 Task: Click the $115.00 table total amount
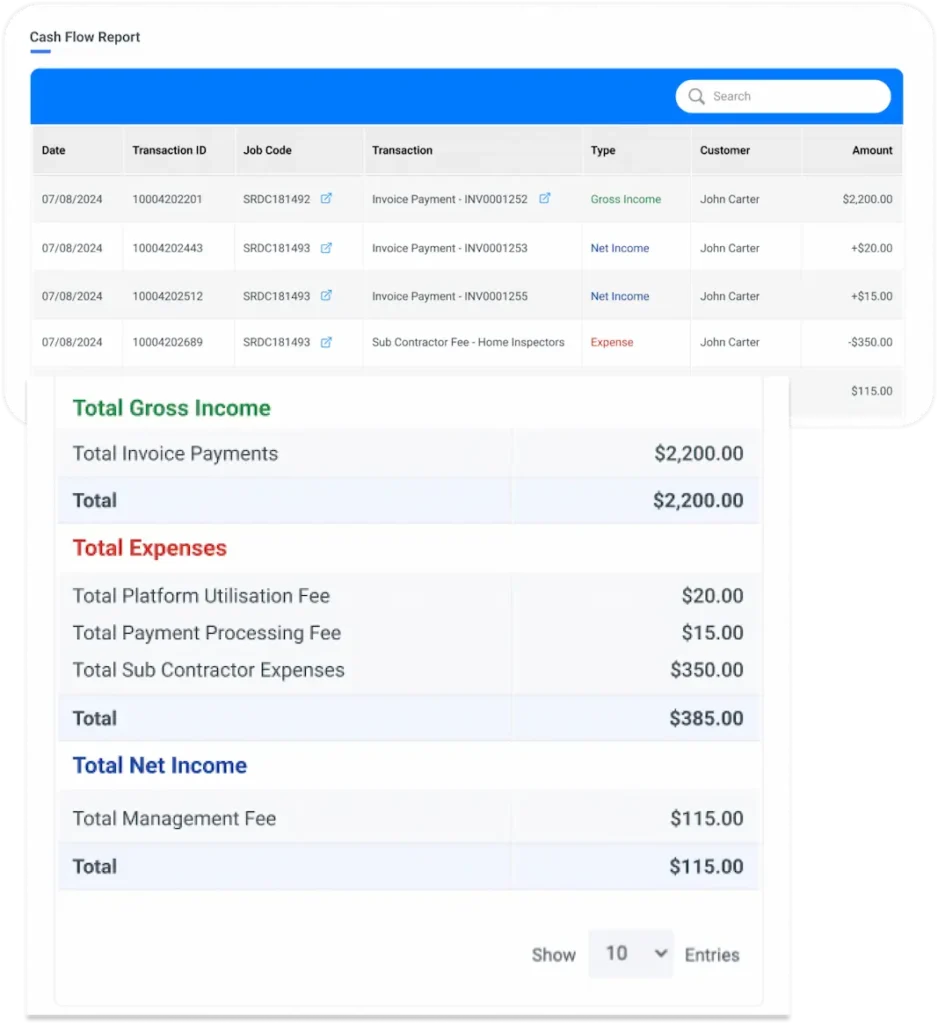(871, 391)
